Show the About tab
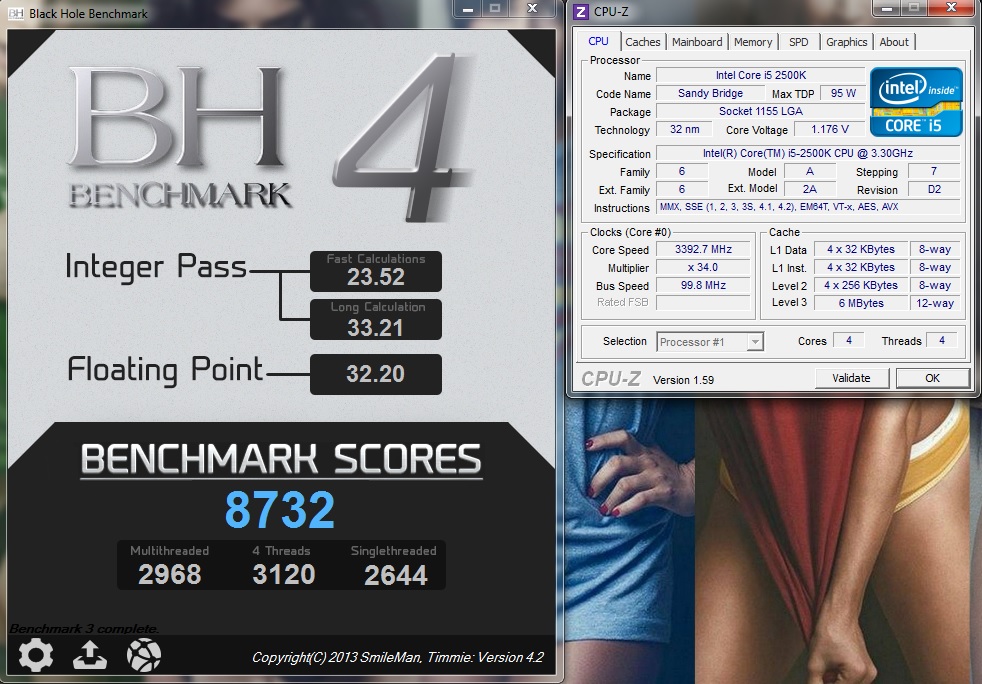This screenshot has height=684, width=982. [894, 42]
